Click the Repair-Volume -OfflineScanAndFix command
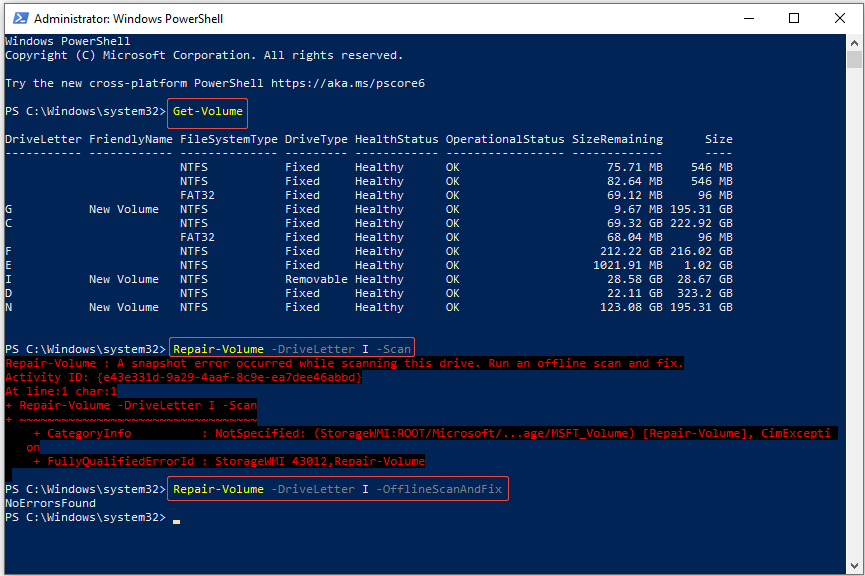The width and height of the screenshot is (865, 576). 337,489
